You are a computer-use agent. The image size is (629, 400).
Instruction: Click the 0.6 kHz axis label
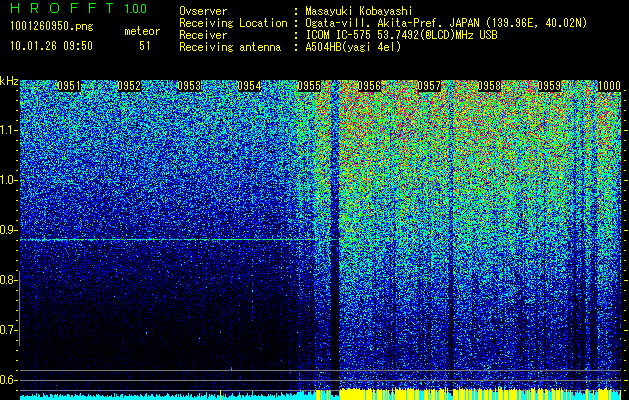click(8, 380)
